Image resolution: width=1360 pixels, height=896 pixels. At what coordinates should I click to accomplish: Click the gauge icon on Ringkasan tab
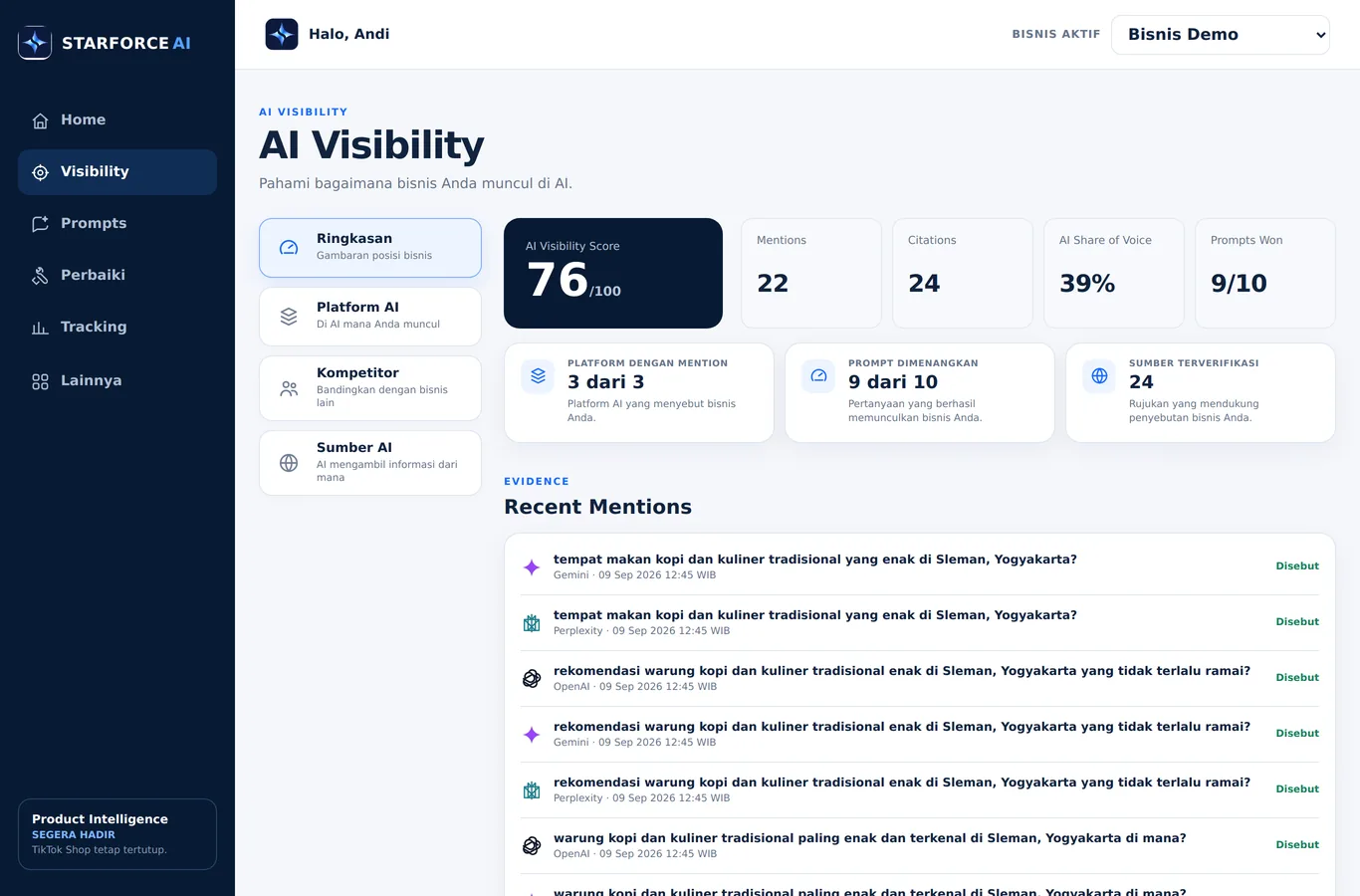(x=289, y=248)
